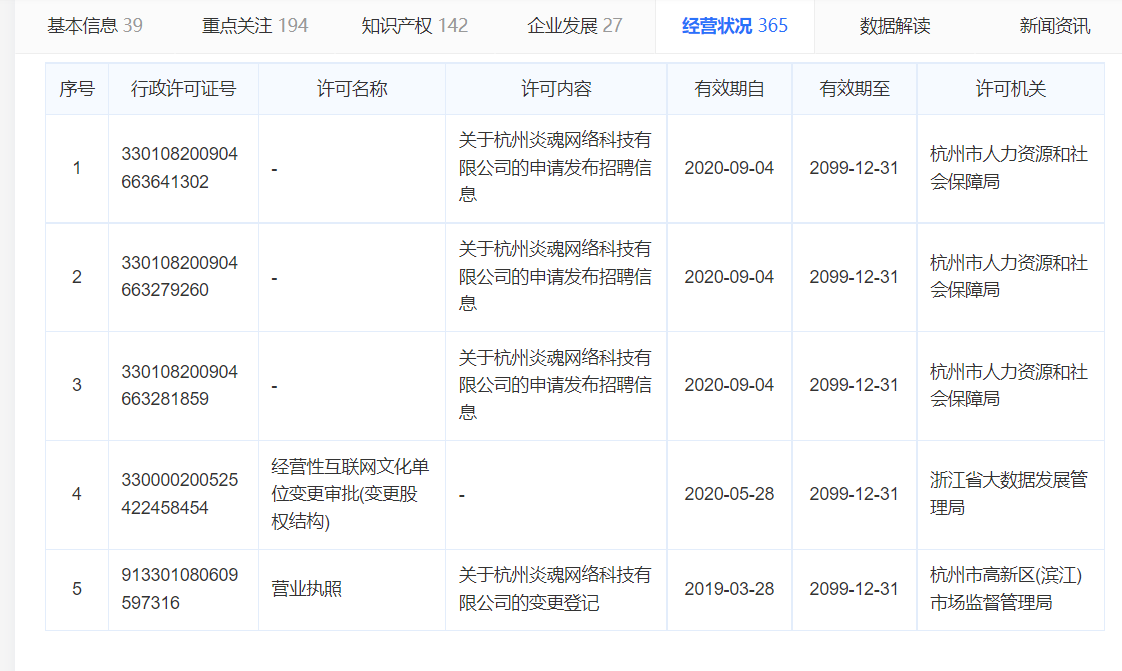Select license number 330000200525422458454
1122x671 pixels.
coord(180,494)
